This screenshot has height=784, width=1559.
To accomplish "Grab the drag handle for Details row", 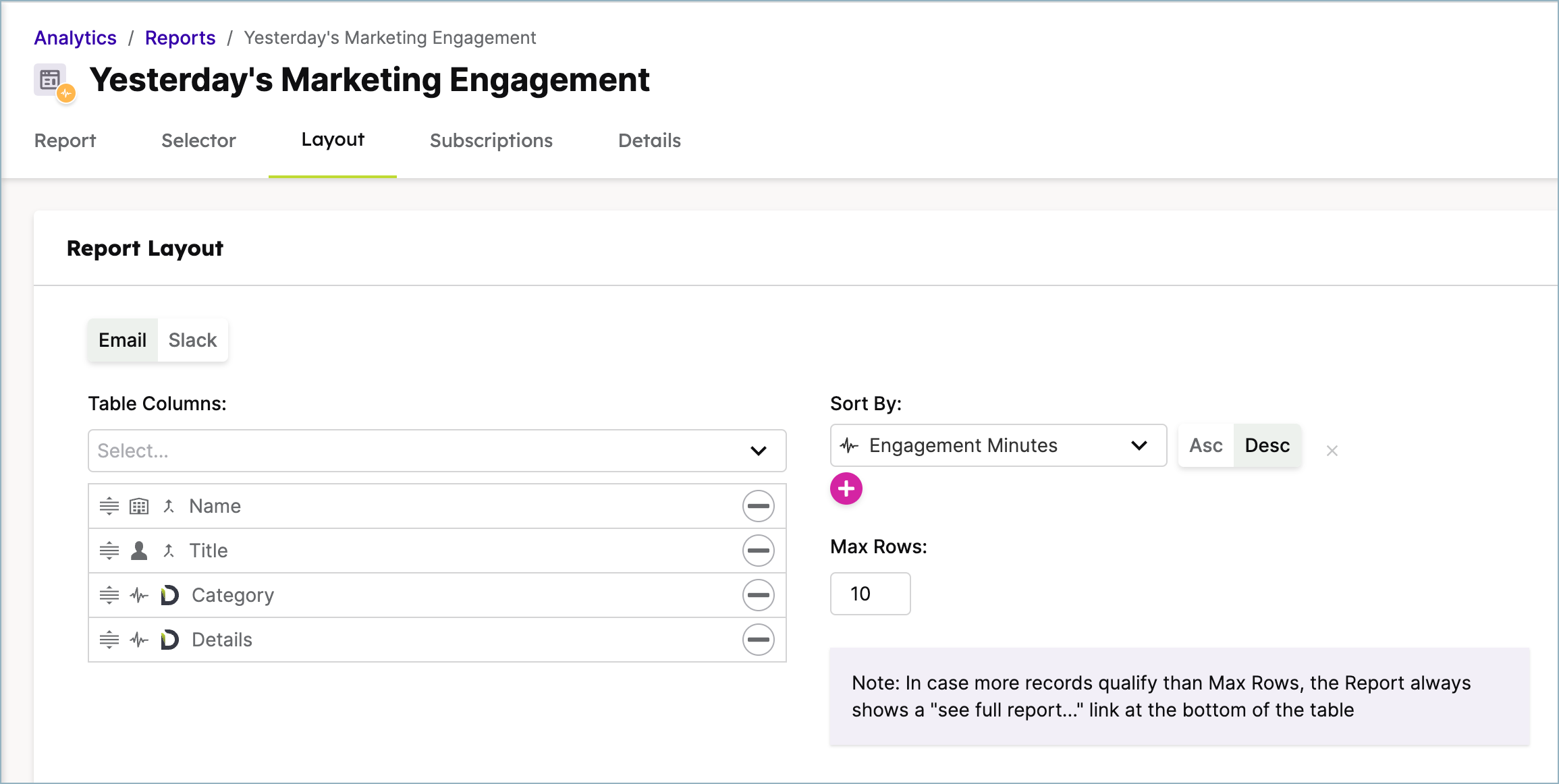I will pyautogui.click(x=109, y=640).
